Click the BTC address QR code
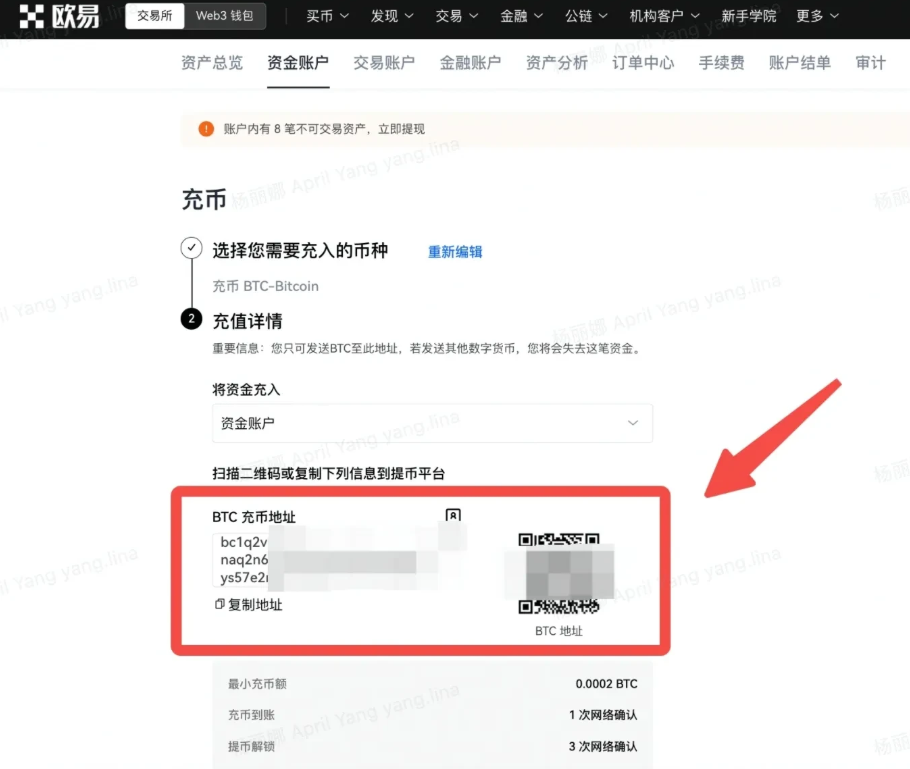 pyautogui.click(x=559, y=573)
